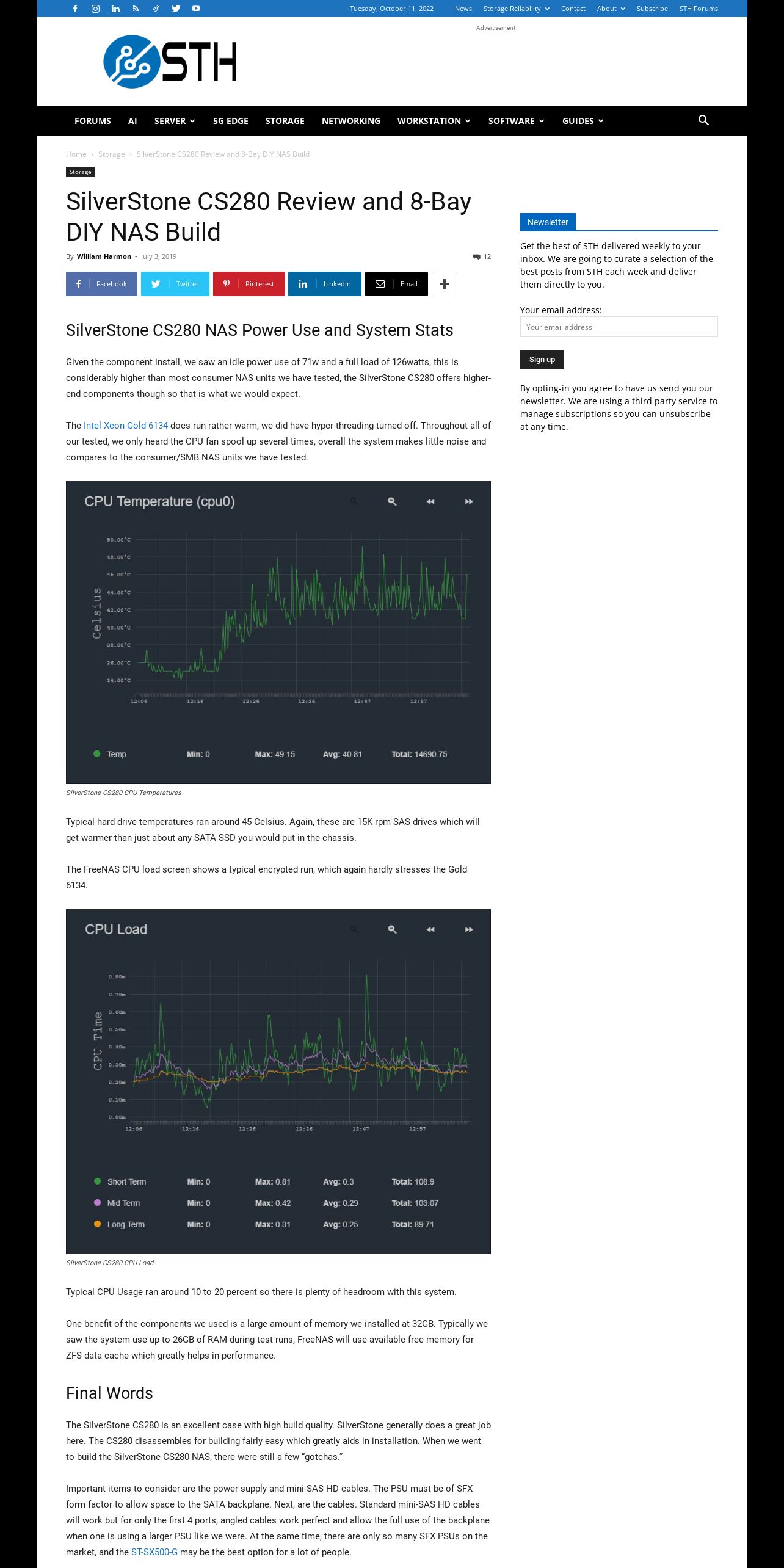Viewport: 784px width, 1568px height.
Task: Click dimmed zoom-in icon on CPU Load chart
Action: click(354, 929)
